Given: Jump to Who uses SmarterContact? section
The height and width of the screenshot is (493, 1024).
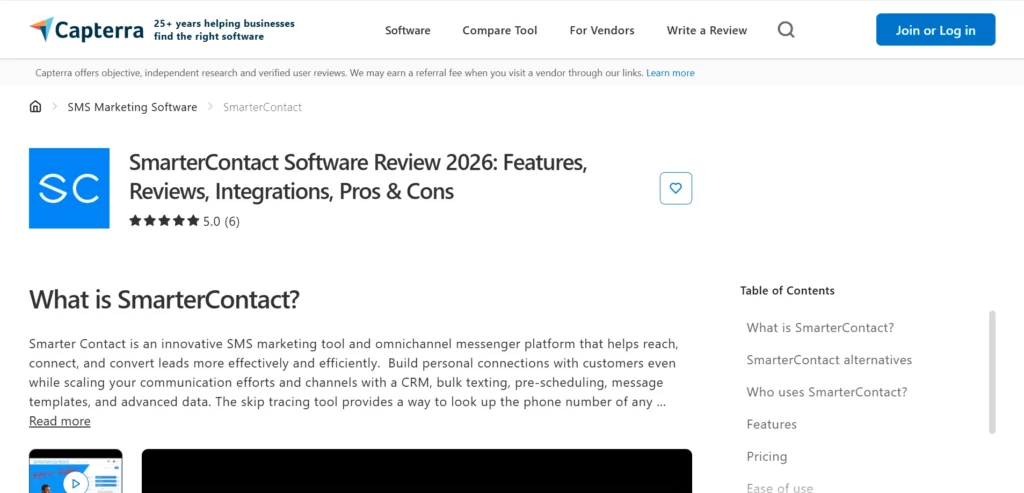Looking at the screenshot, I should [827, 392].
